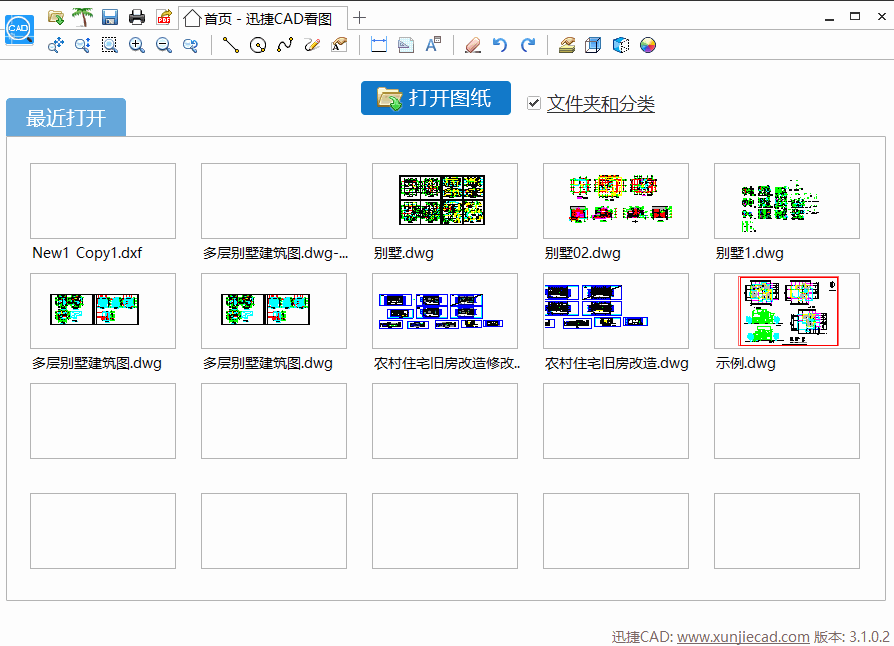This screenshot has width=894, height=646.
Task: Open the 农村住宅旧房改造修改.. thumbnail
Action: pyautogui.click(x=445, y=311)
